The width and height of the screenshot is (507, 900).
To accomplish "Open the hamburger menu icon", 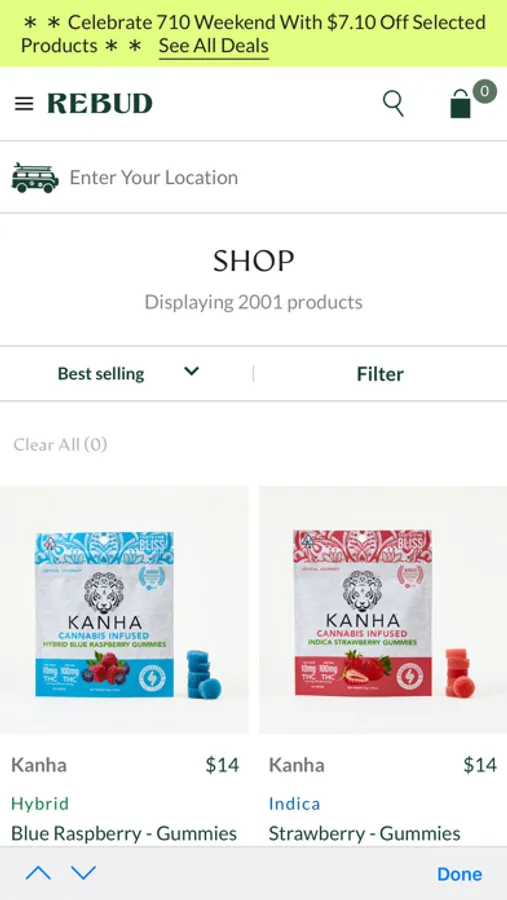I will (x=24, y=104).
